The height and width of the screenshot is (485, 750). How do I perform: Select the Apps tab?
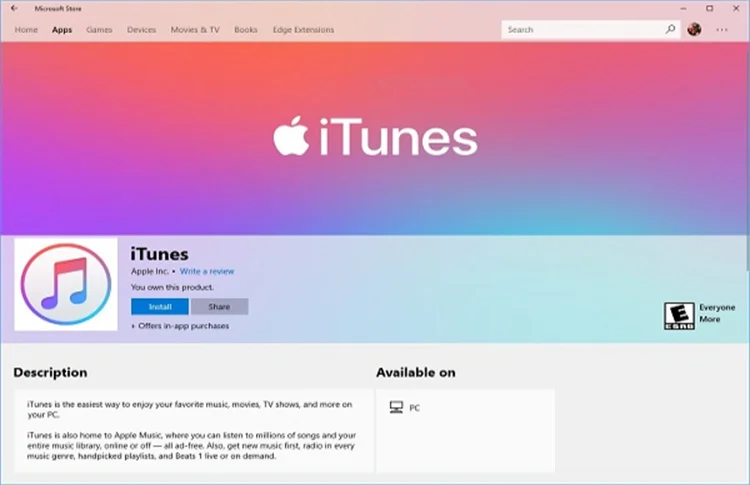[x=62, y=30]
